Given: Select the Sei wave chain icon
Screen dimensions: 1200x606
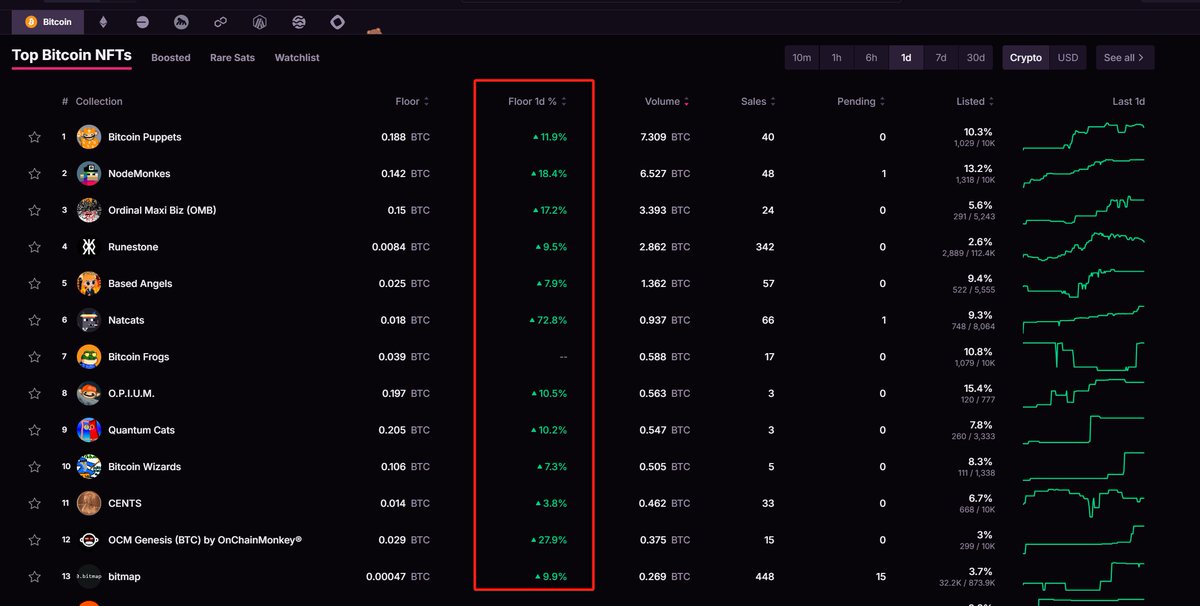Looking at the screenshot, I should 299,21.
